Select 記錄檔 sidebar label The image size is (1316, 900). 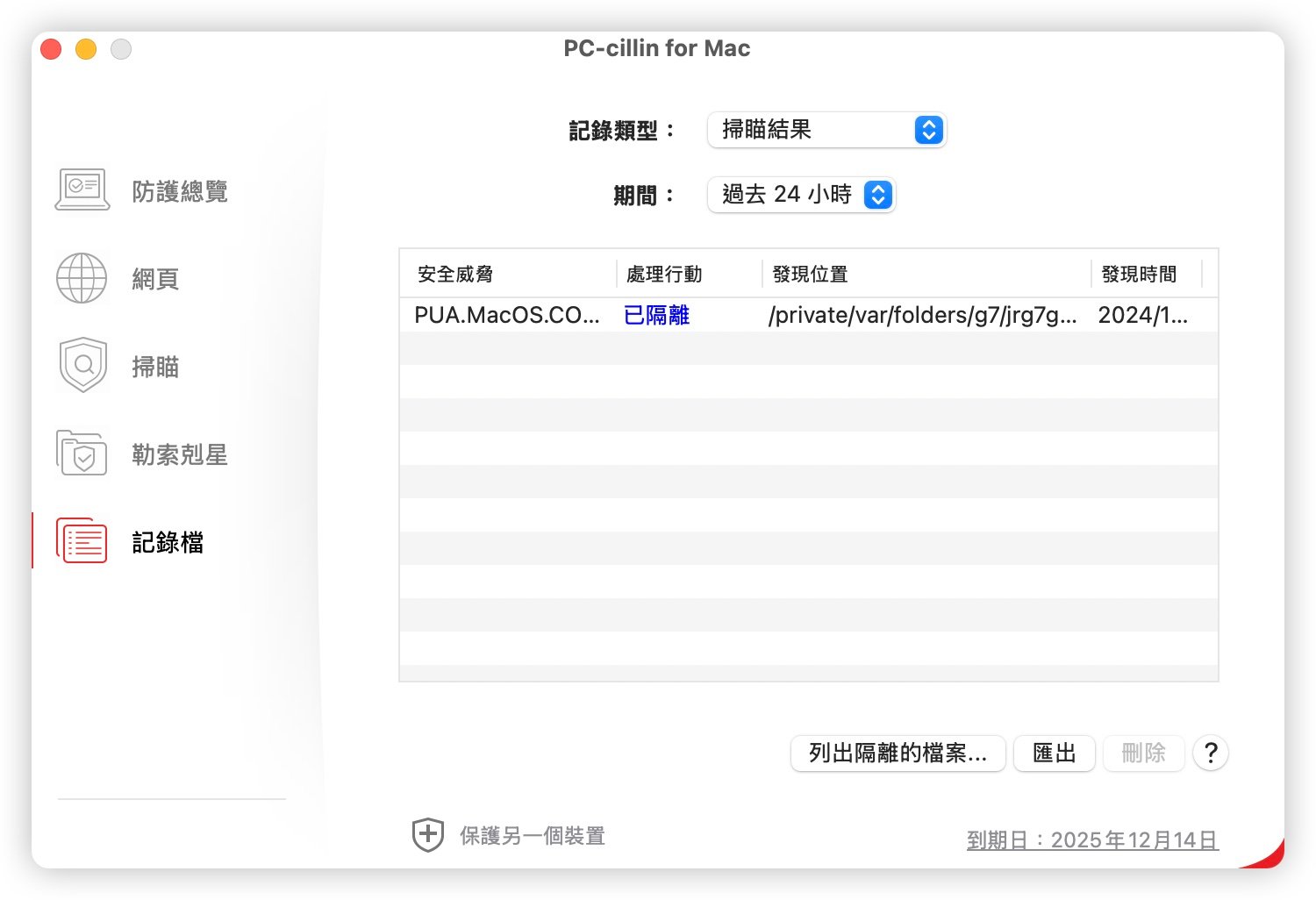point(168,542)
